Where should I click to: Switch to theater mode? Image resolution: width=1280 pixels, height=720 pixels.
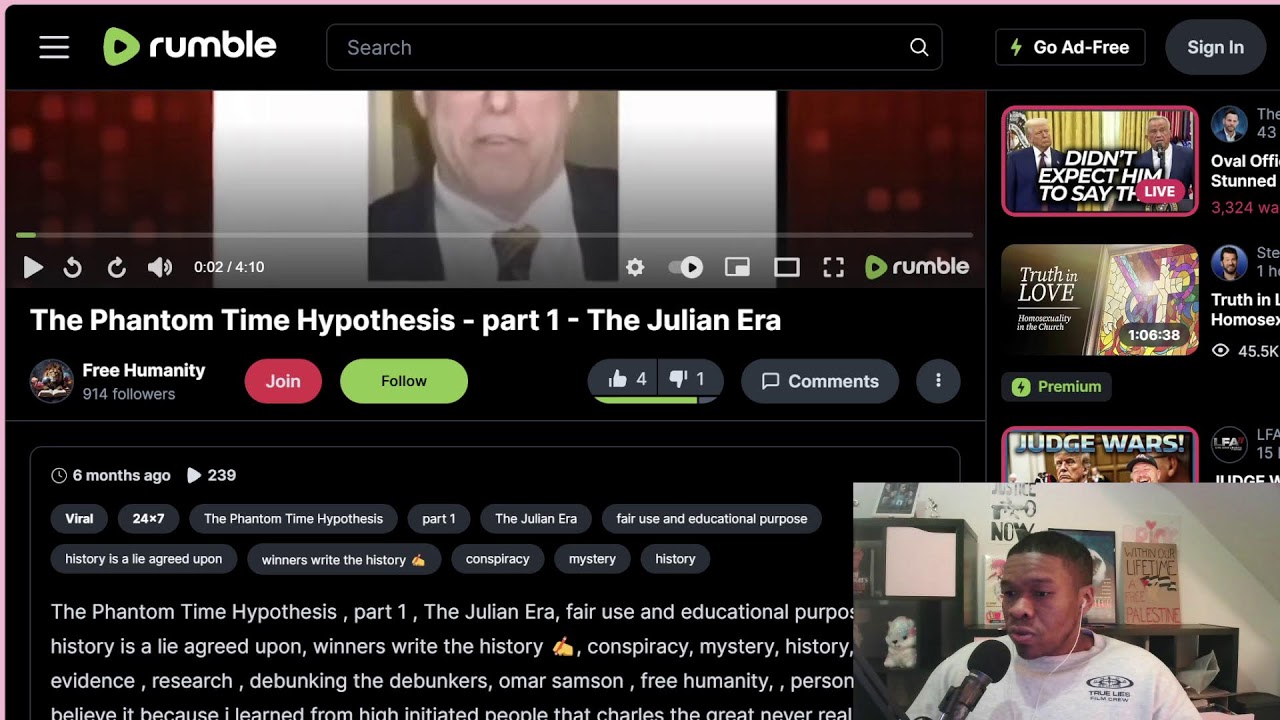click(x=787, y=267)
